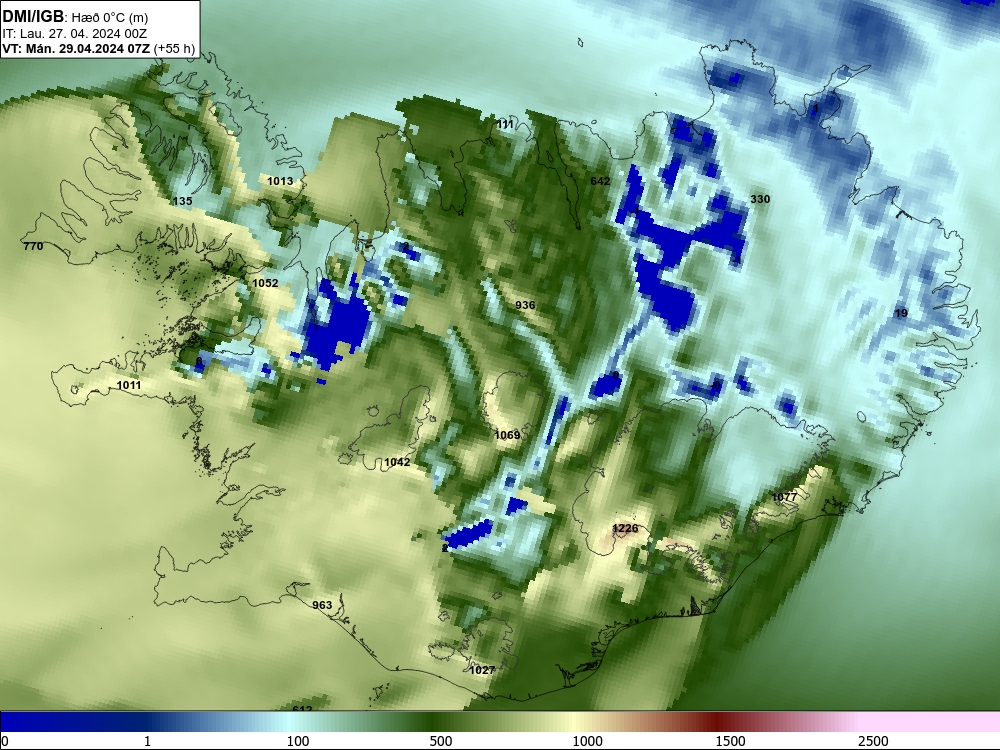Click the 770 height value on map
This screenshot has height=750, width=1000.
33,246
